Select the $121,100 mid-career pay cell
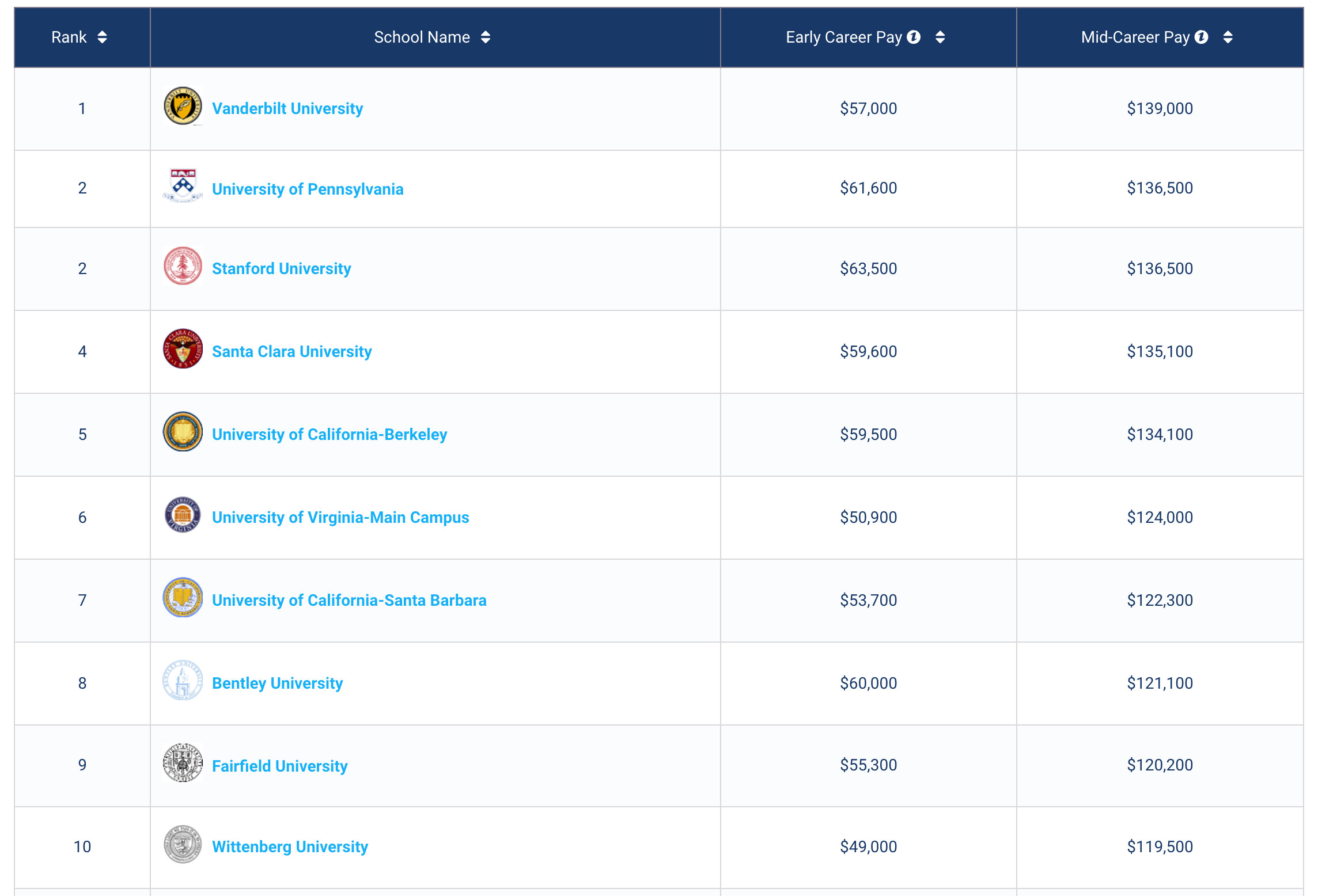Viewport: 1318px width, 896px height. point(1160,684)
